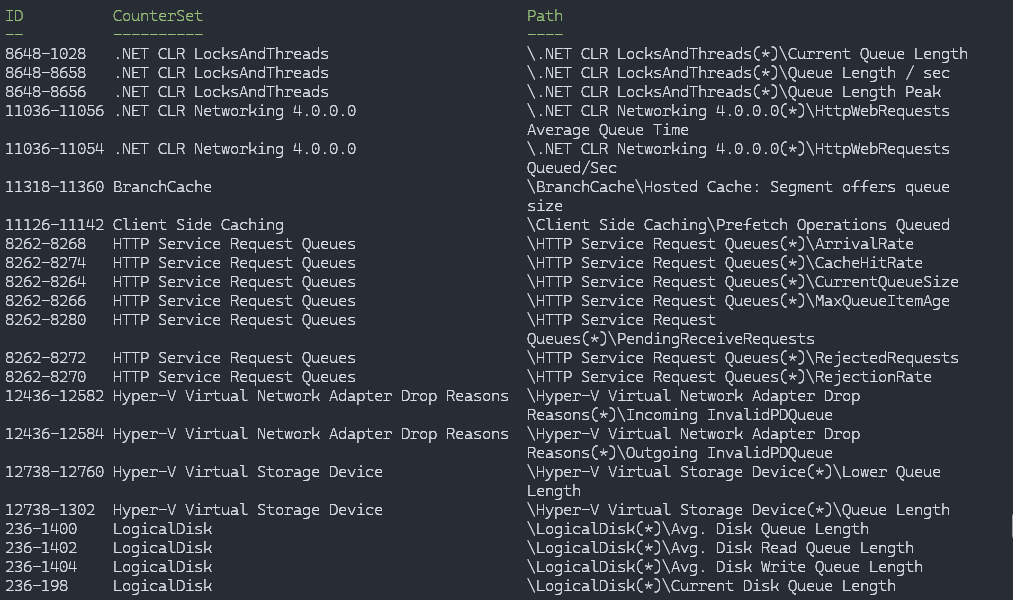The image size is (1013, 600).
Task: Click the BranchCache counter set name
Action: pyautogui.click(x=162, y=187)
